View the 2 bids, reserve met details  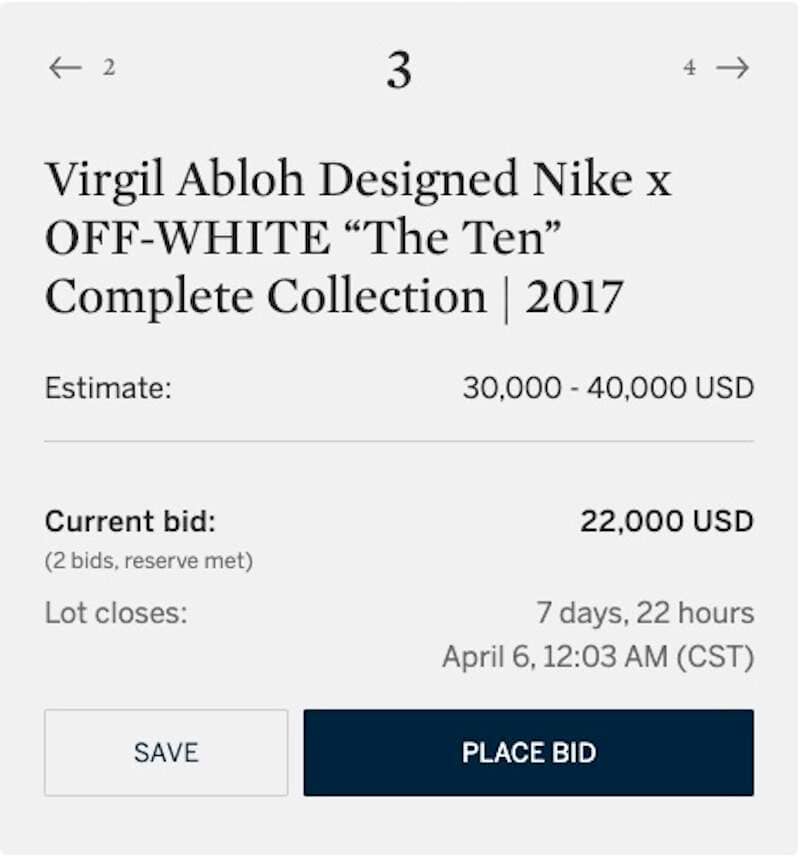pos(149,561)
